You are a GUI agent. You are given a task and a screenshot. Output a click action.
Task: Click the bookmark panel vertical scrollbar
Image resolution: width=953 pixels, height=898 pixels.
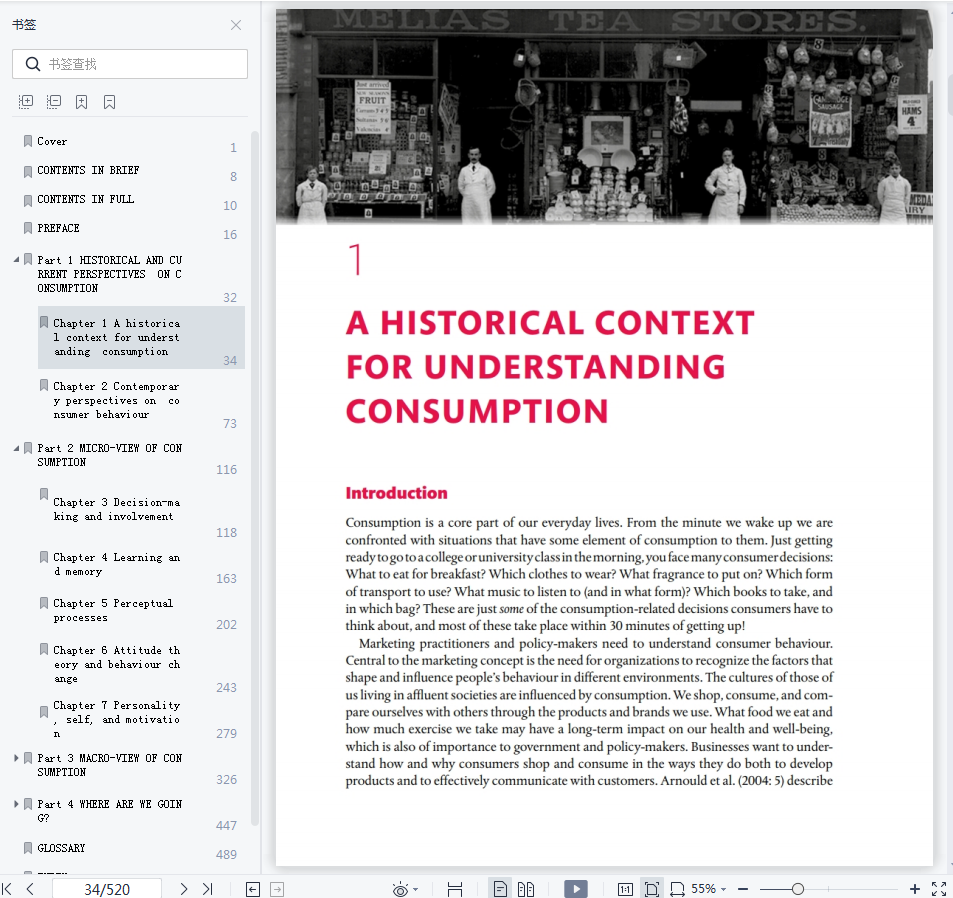click(255, 477)
